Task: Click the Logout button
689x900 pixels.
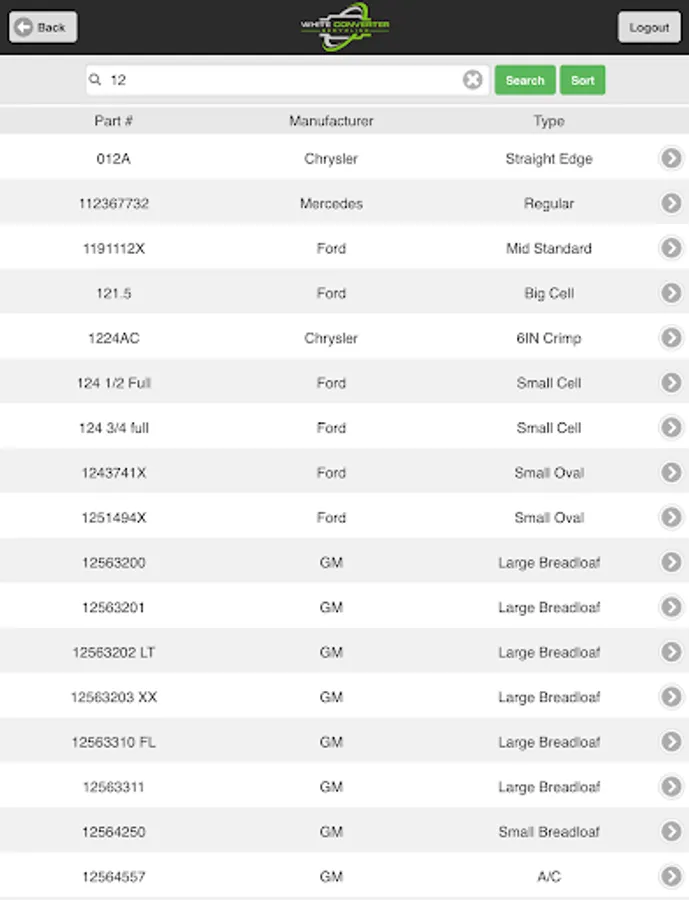Action: (649, 27)
